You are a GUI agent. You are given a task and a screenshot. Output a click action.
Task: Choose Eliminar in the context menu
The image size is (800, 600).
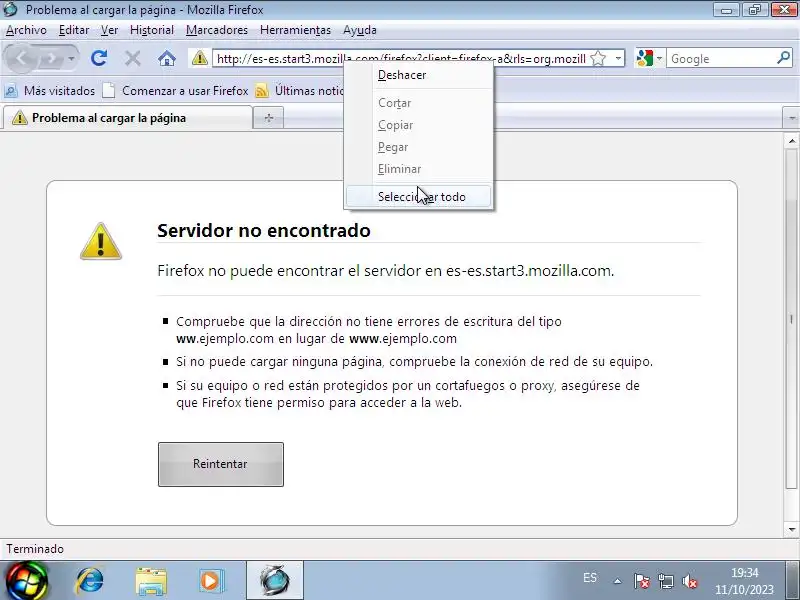click(419, 169)
